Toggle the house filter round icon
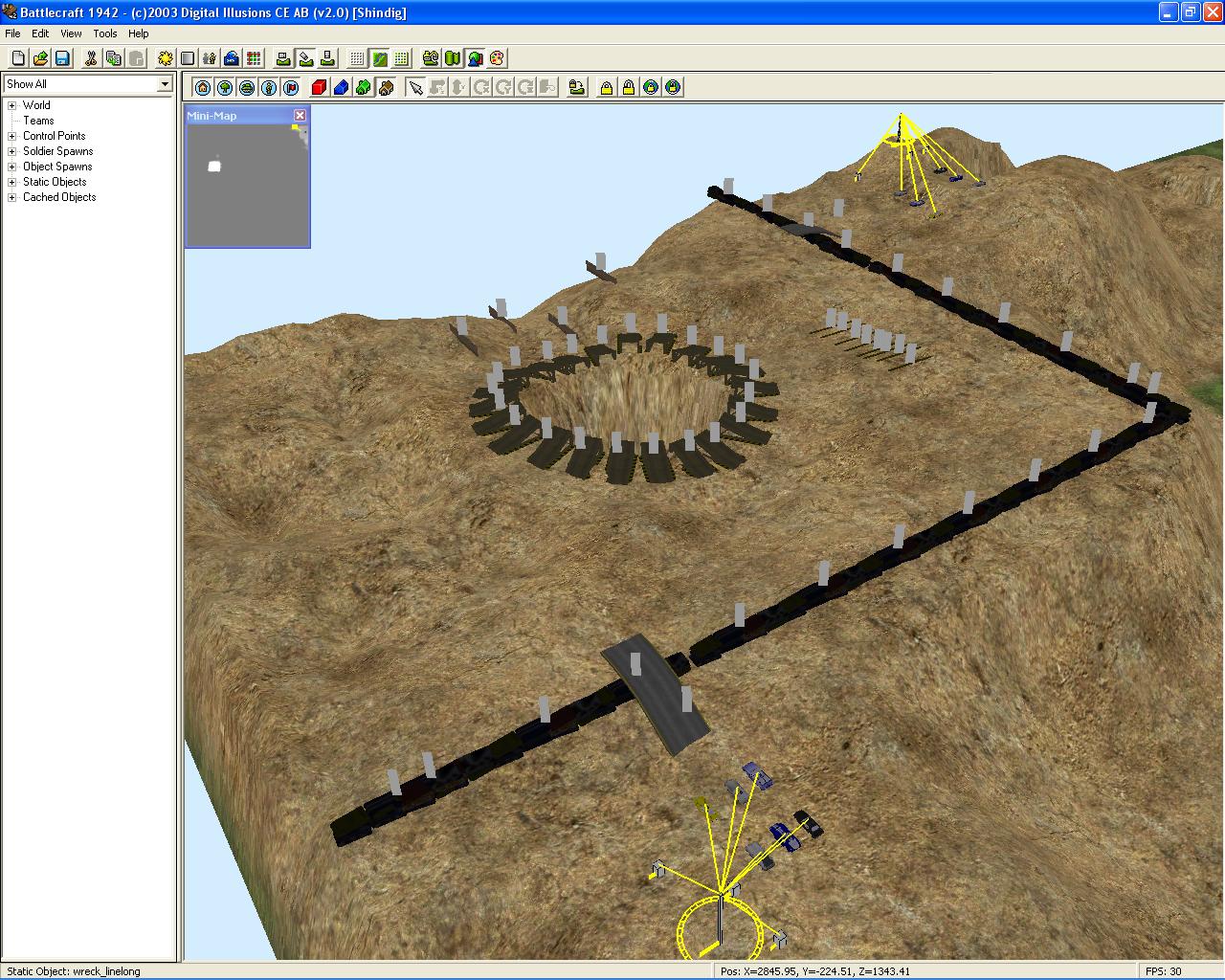Viewport: 1225px width, 980px height. click(203, 87)
